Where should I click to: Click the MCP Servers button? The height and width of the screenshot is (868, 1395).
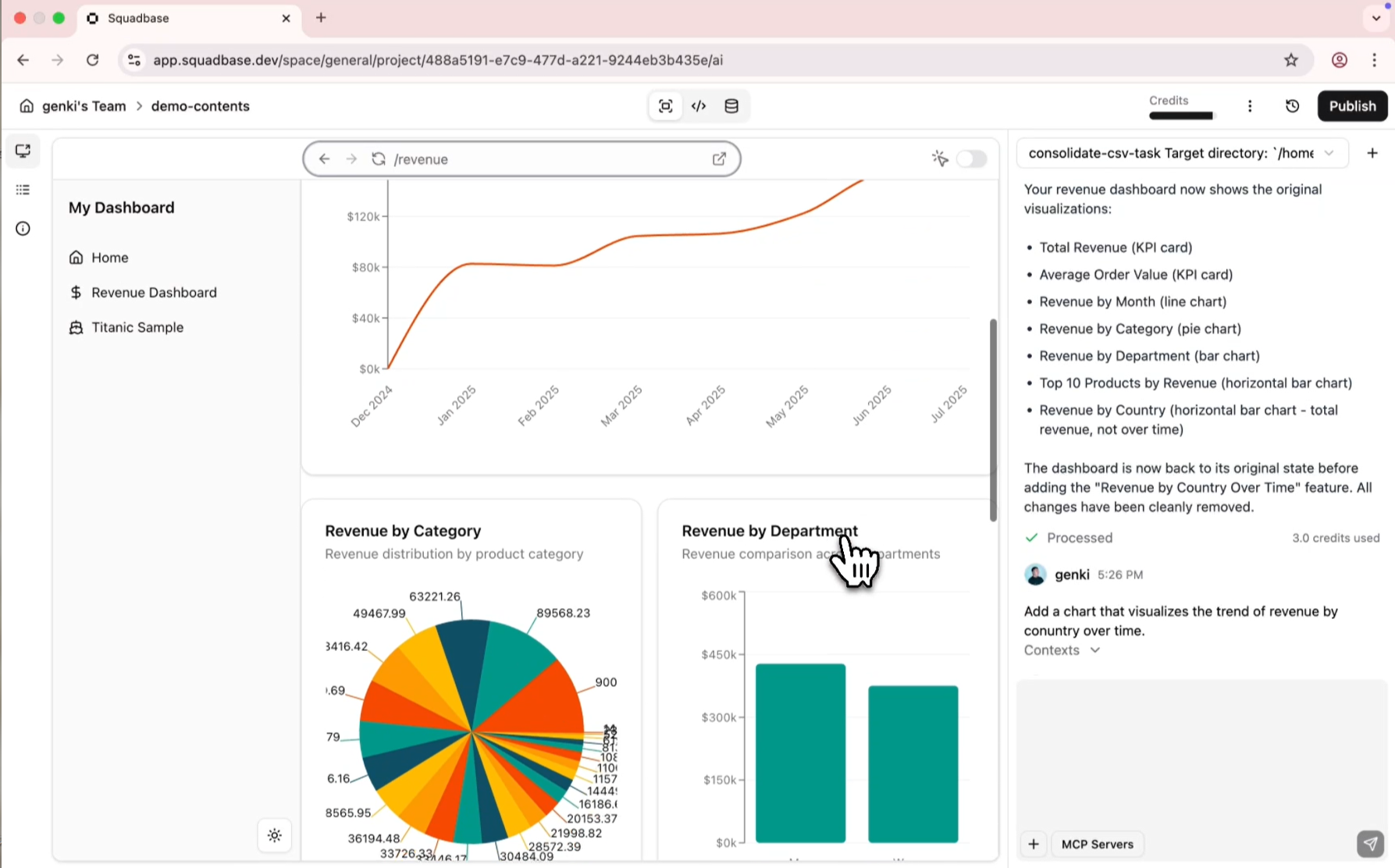coord(1097,844)
